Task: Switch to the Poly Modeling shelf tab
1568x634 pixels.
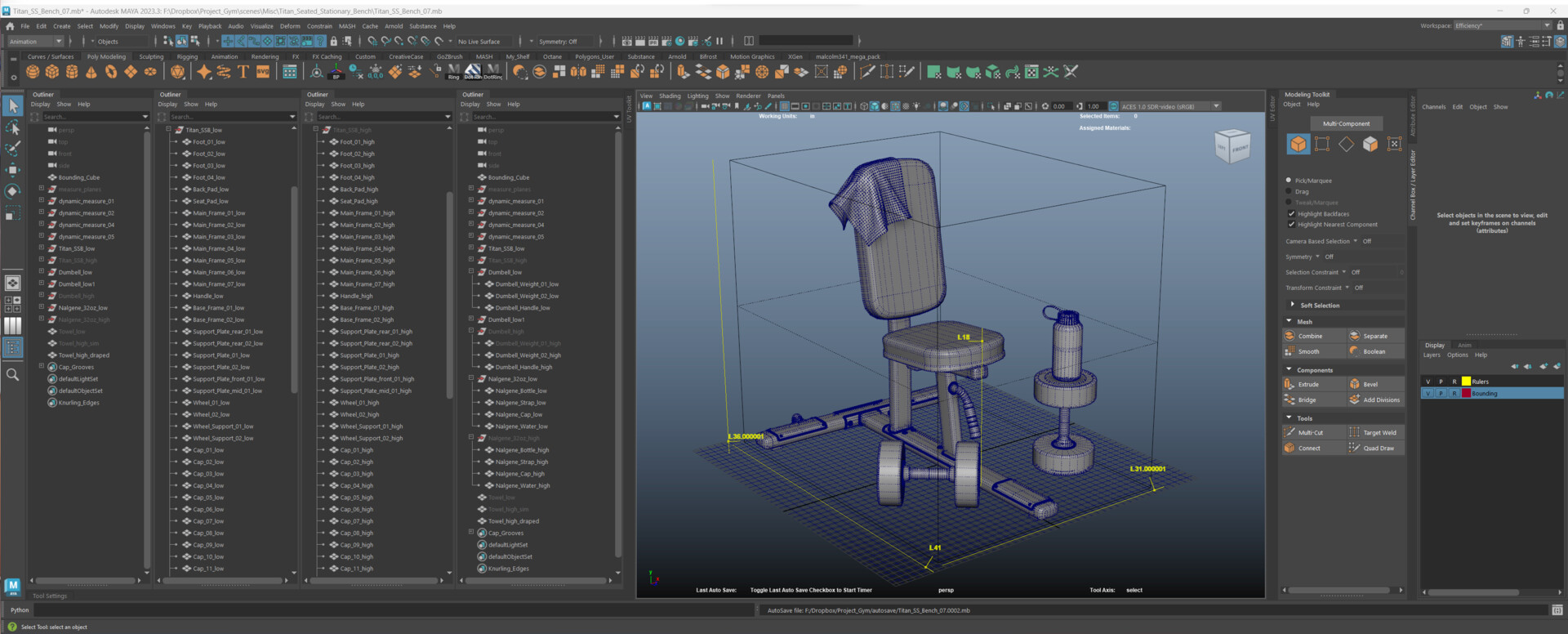Action: tap(106, 57)
